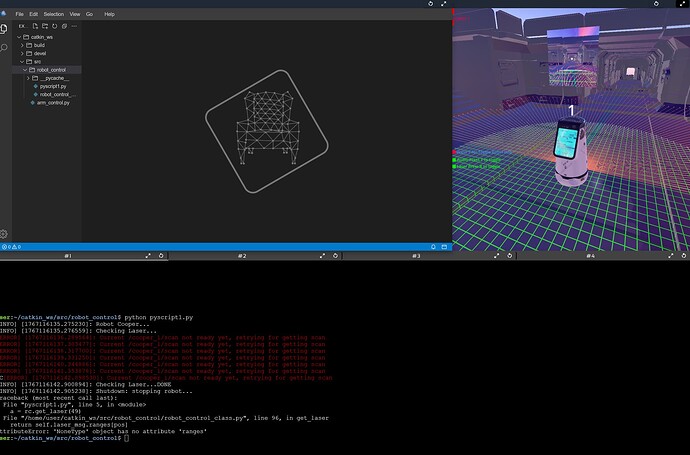Open the Search view in the activity bar

(x=5, y=47)
